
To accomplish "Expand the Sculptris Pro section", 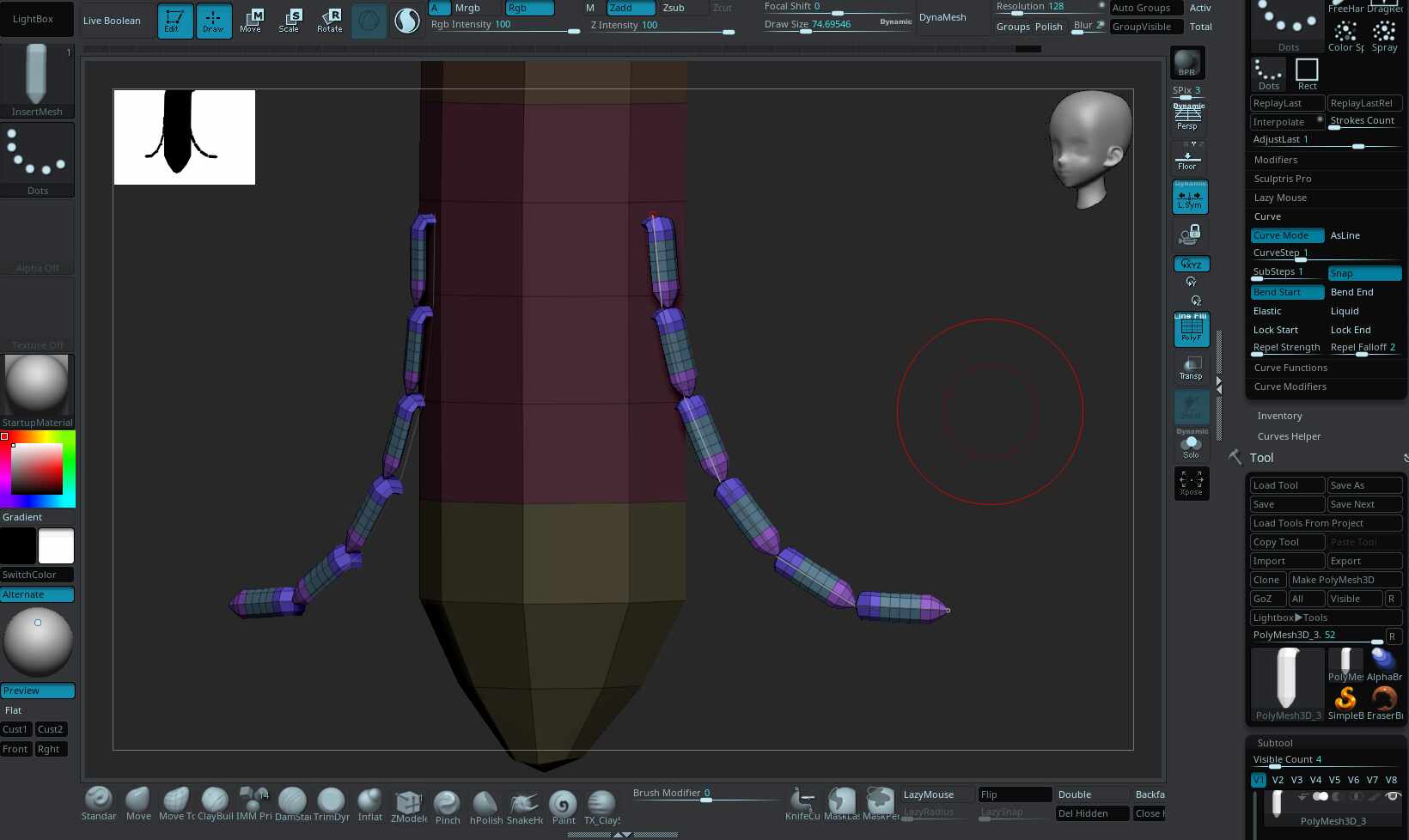I will 1283,179.
